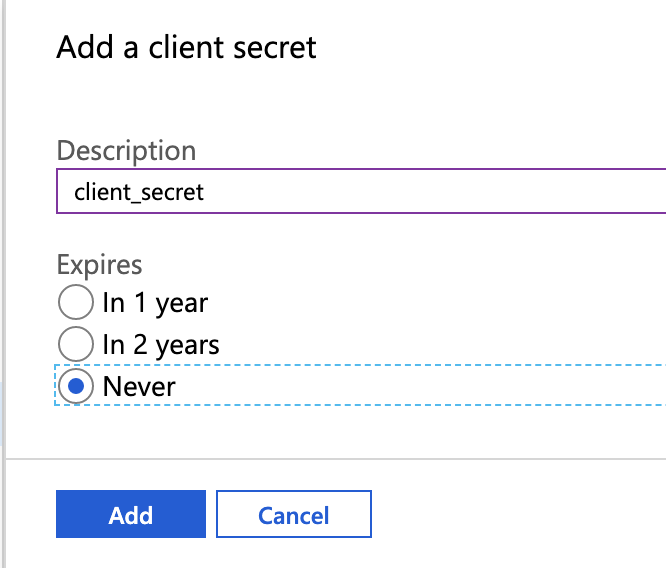Viewport: 666px width, 568px height.
Task: Select the "In 1 year" radio button
Action: (x=76, y=302)
